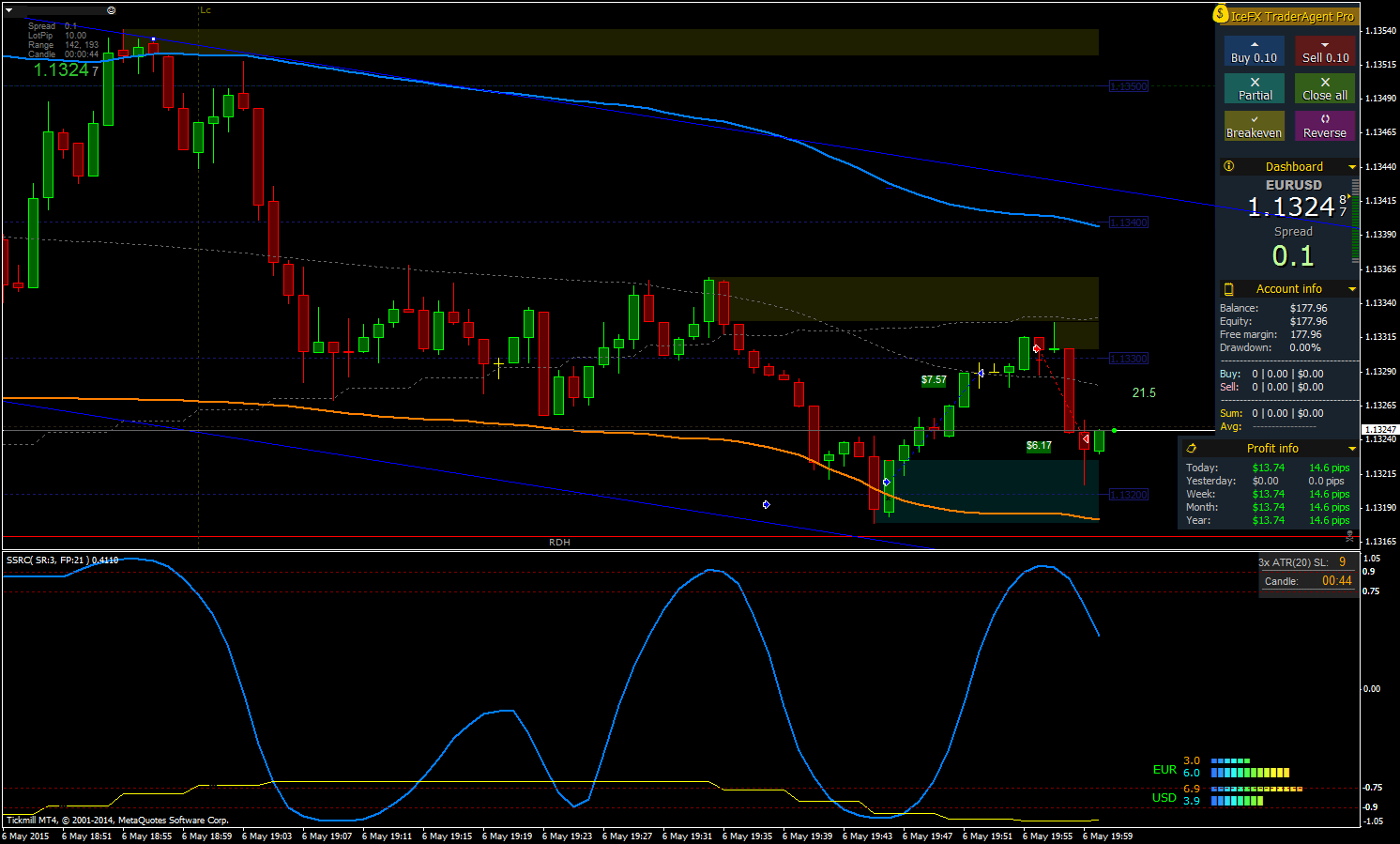
Task: Click the 1.13400 horizontal level label
Action: tap(1128, 223)
